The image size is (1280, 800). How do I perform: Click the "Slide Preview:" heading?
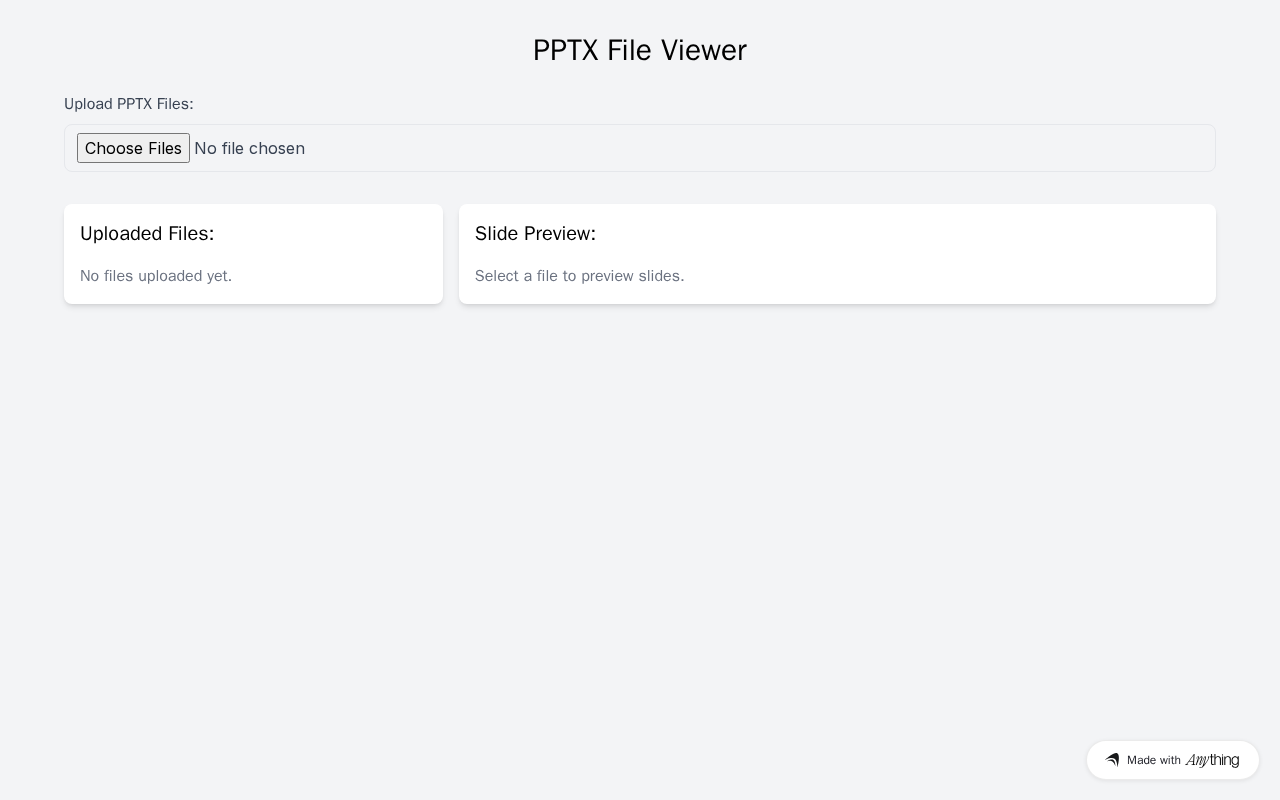(x=535, y=233)
